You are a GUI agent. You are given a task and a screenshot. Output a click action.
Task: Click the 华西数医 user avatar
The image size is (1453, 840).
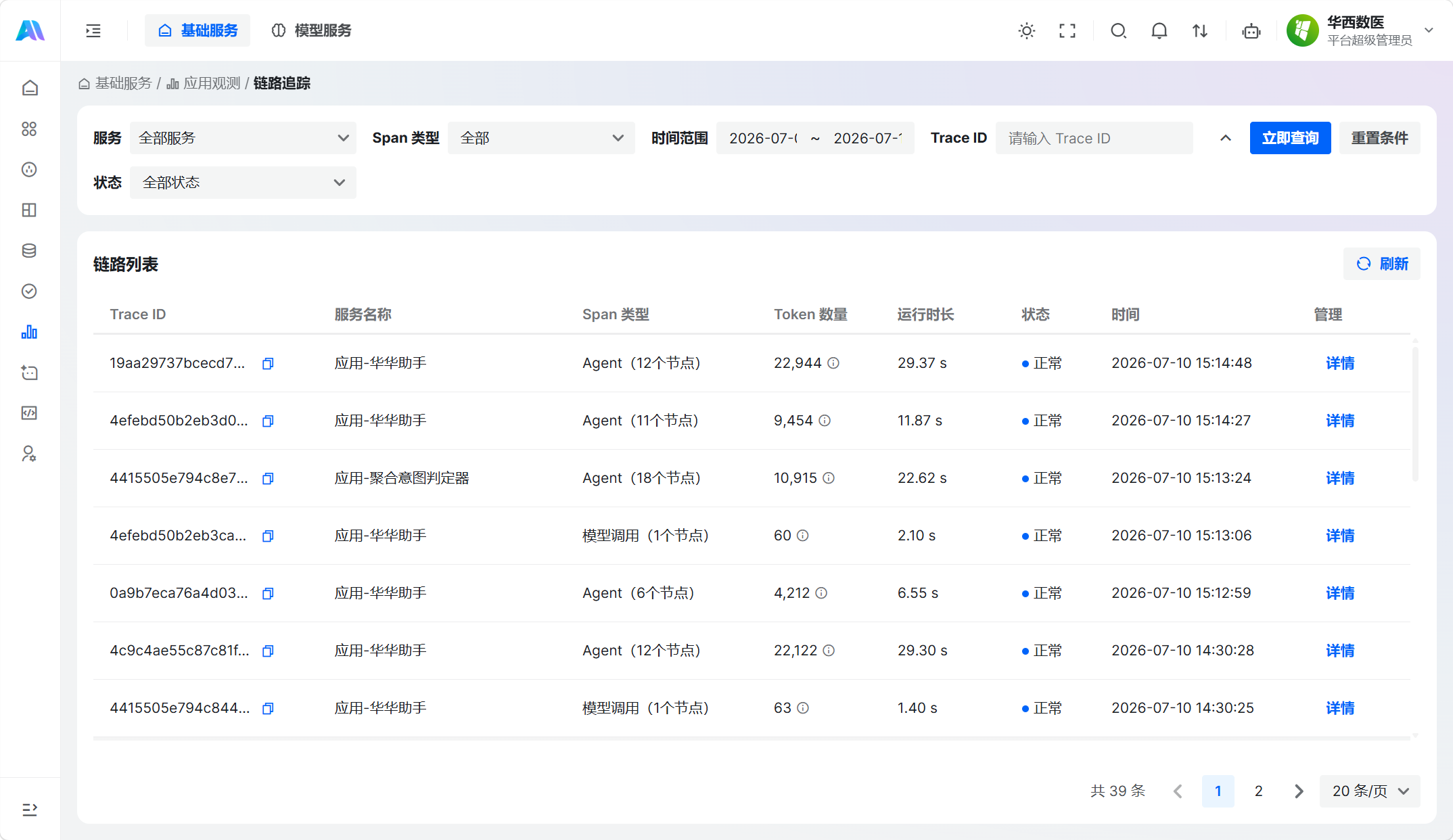click(x=1303, y=30)
